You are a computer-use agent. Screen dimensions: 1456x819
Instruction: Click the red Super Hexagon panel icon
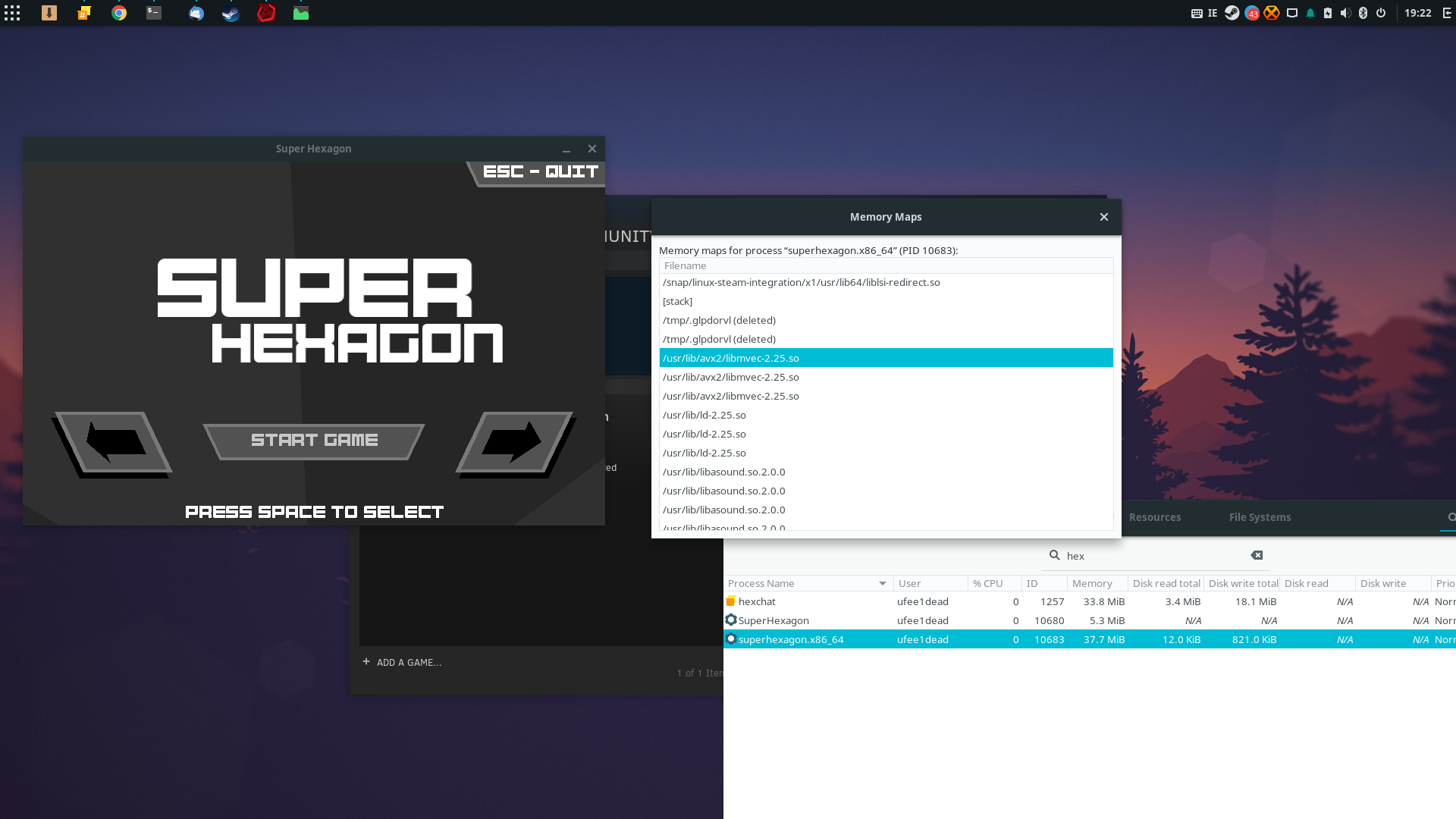click(x=266, y=13)
